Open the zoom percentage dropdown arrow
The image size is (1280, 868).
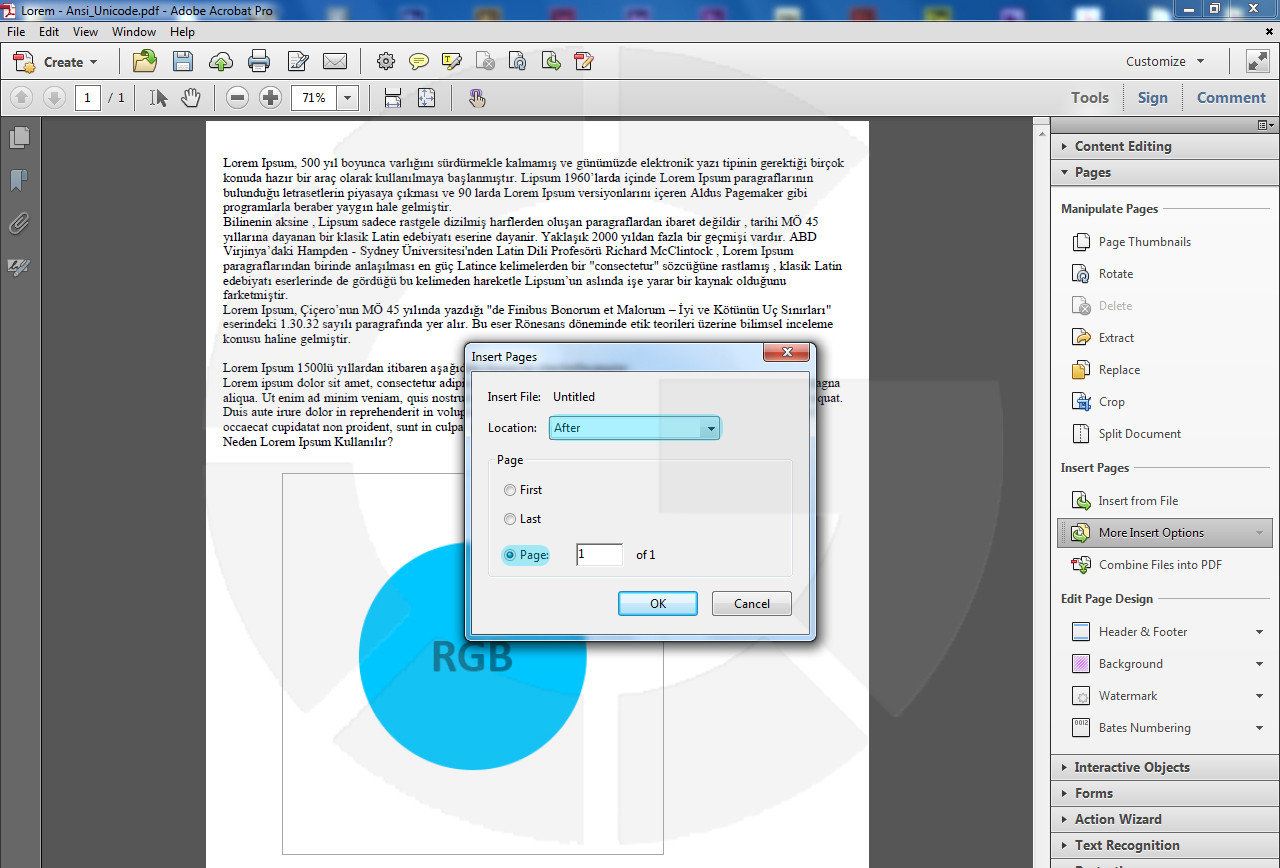pos(347,98)
